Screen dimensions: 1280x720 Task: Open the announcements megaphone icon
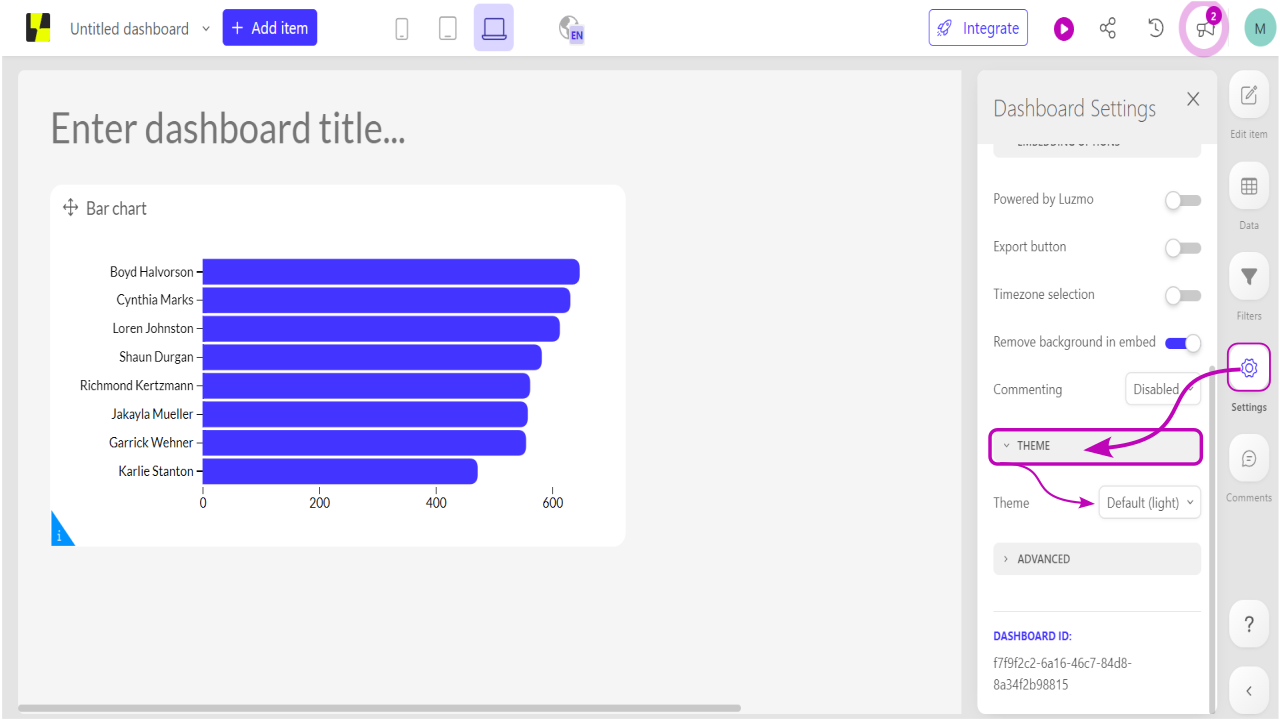(1205, 28)
